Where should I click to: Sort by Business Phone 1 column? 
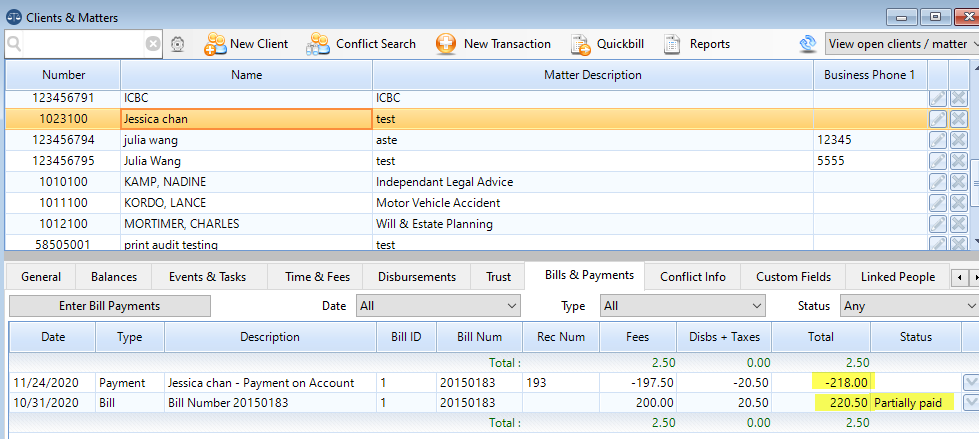[870, 75]
